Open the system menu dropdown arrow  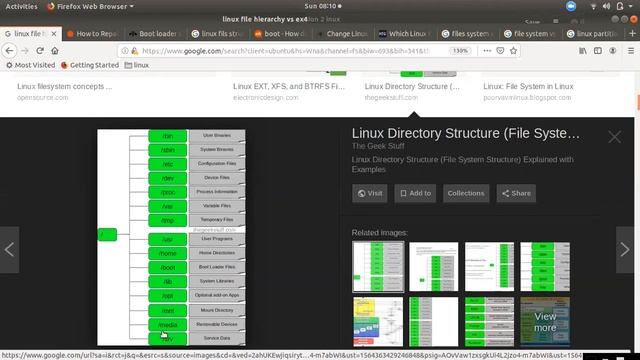coord(631,6)
